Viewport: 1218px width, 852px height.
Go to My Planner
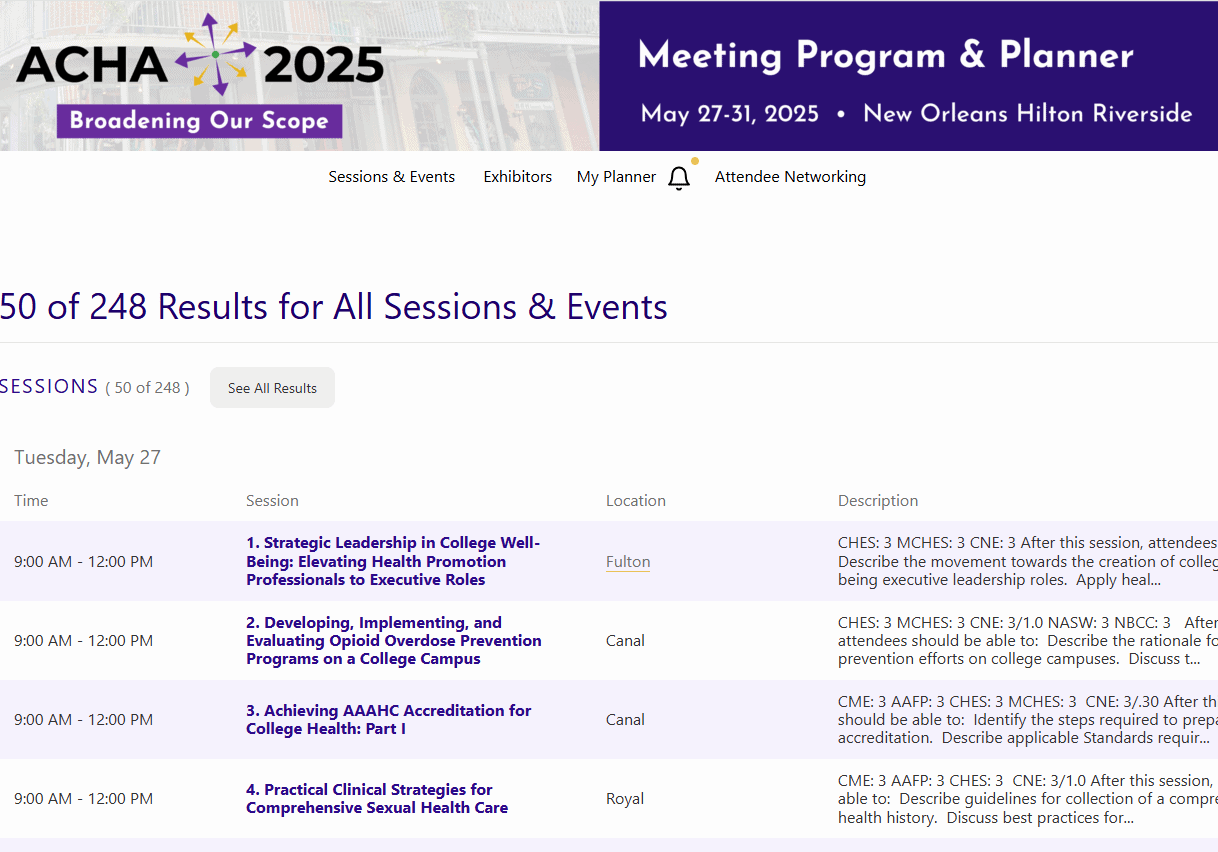coord(616,177)
